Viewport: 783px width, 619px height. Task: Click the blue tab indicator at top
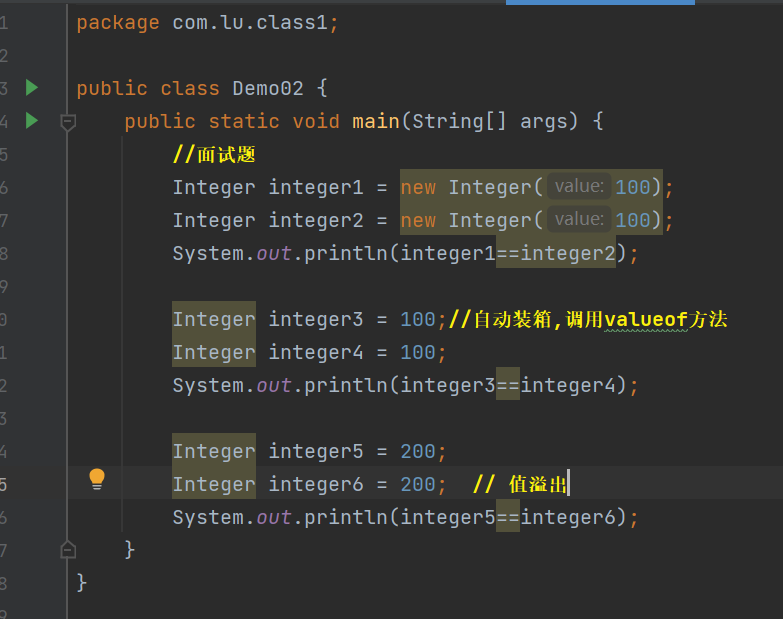click(600, 2)
